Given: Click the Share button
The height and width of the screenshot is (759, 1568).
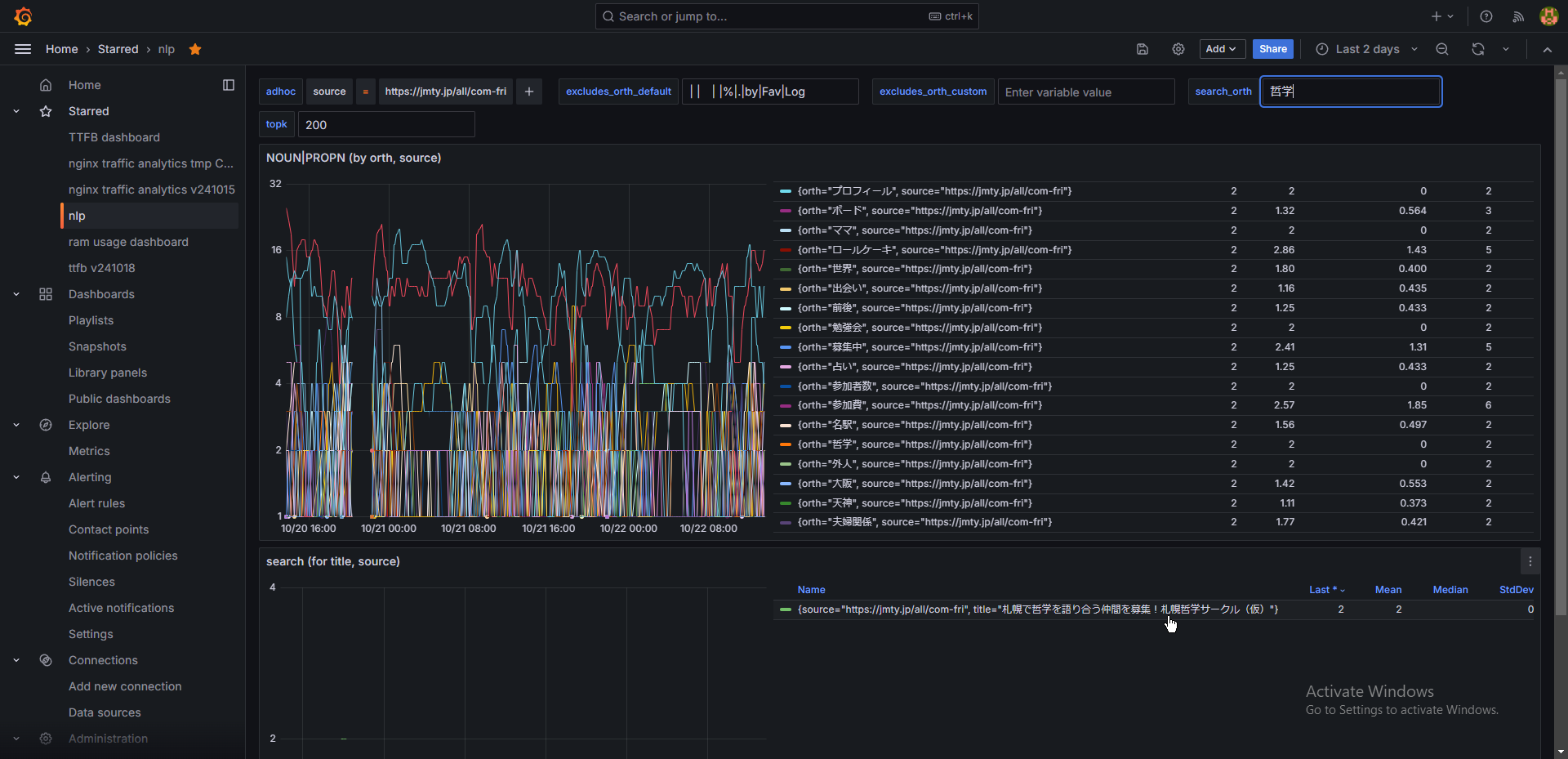Looking at the screenshot, I should click(x=1272, y=49).
